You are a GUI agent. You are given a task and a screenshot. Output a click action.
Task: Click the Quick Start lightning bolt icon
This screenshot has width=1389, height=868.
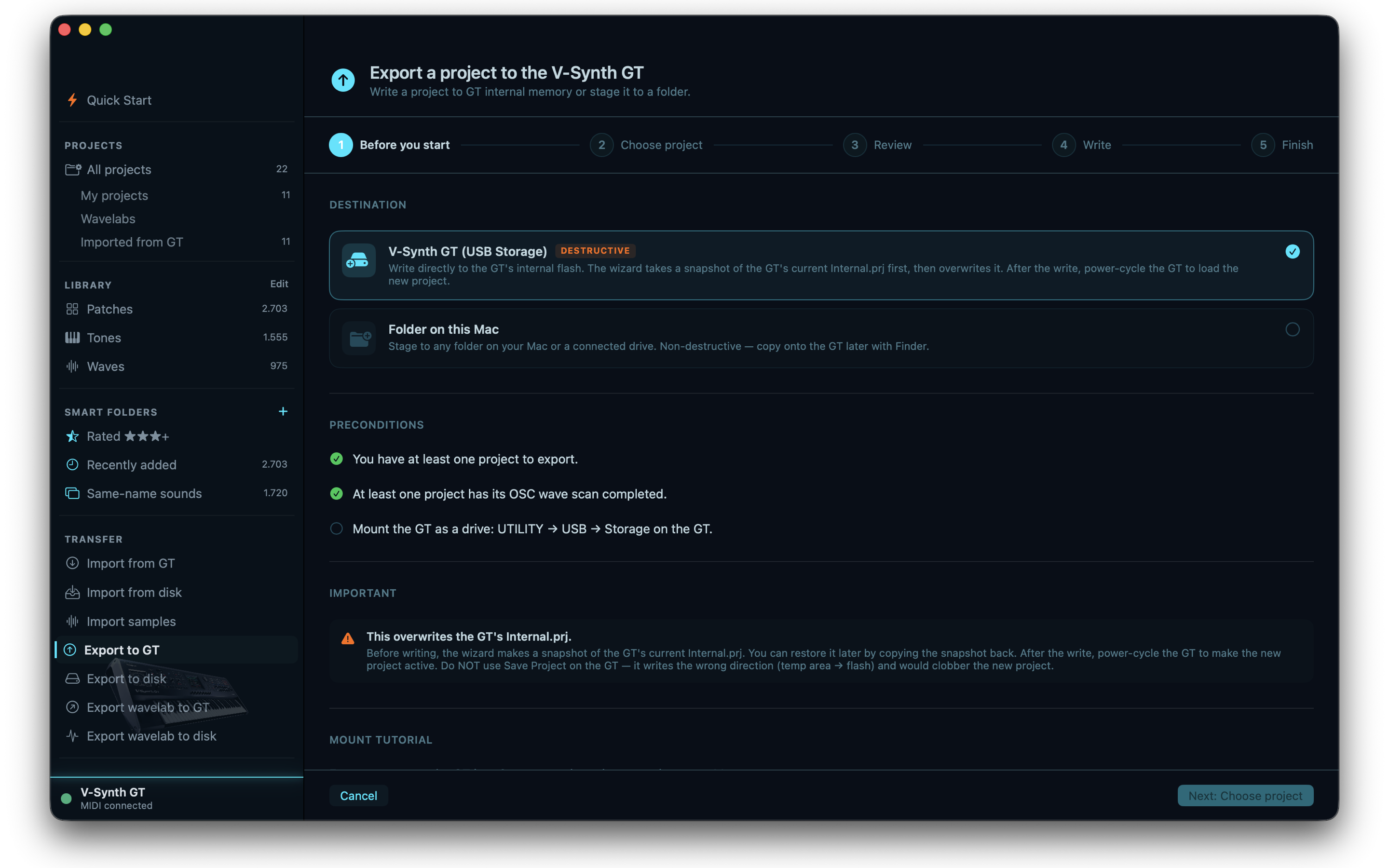coord(72,100)
